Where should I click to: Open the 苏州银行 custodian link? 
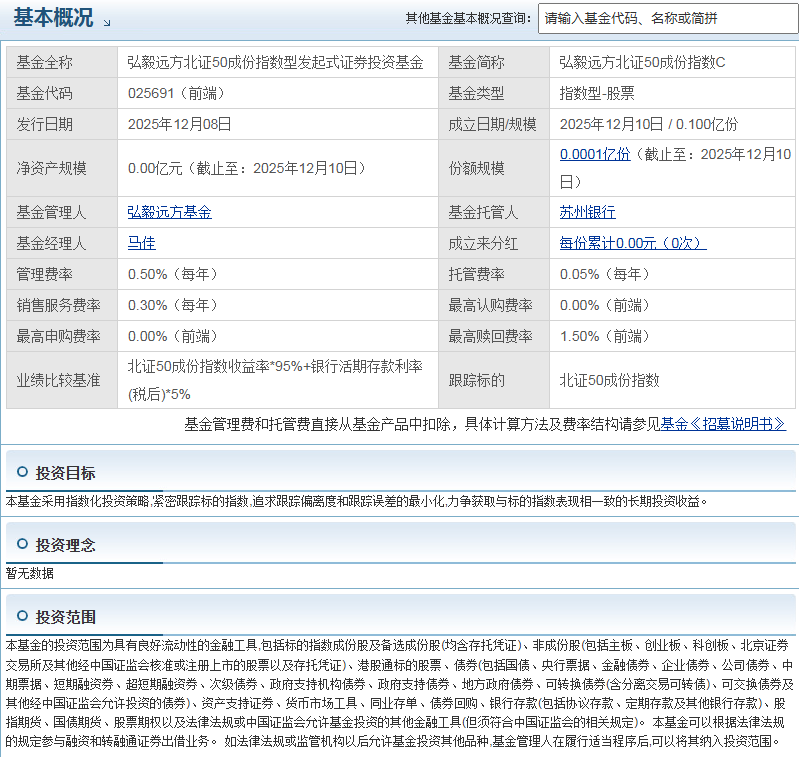[x=587, y=212]
